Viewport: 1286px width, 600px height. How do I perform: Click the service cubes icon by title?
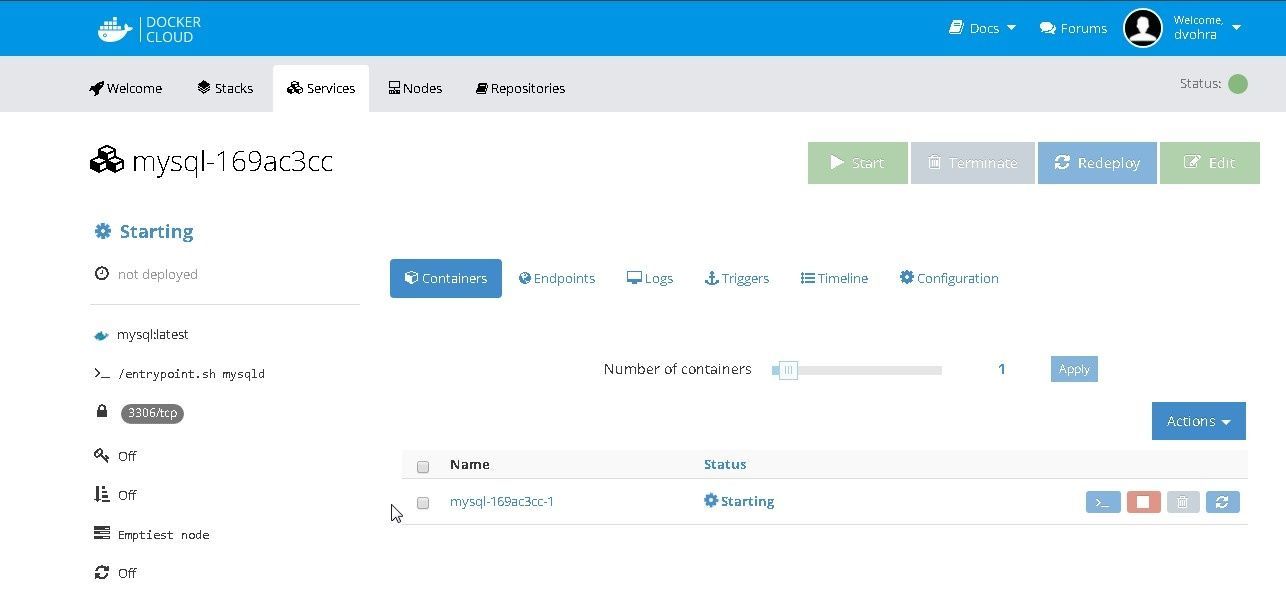coord(107,161)
